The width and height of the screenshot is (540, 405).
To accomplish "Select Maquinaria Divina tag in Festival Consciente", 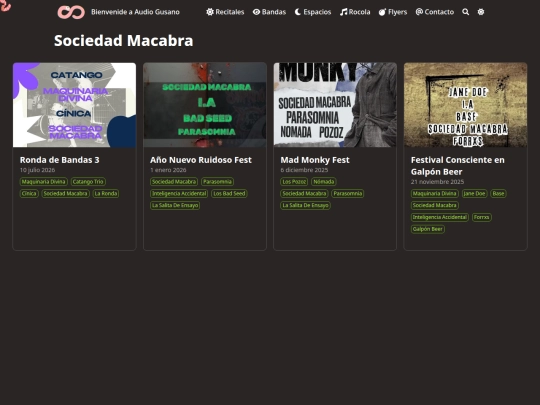I will coord(435,194).
